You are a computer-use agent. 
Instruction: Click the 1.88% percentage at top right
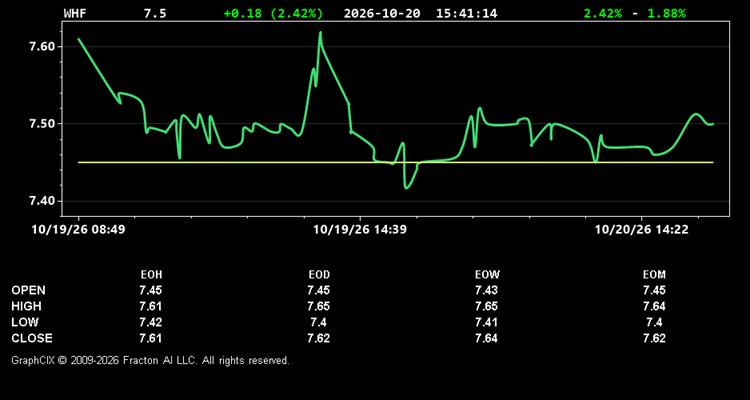(666, 13)
